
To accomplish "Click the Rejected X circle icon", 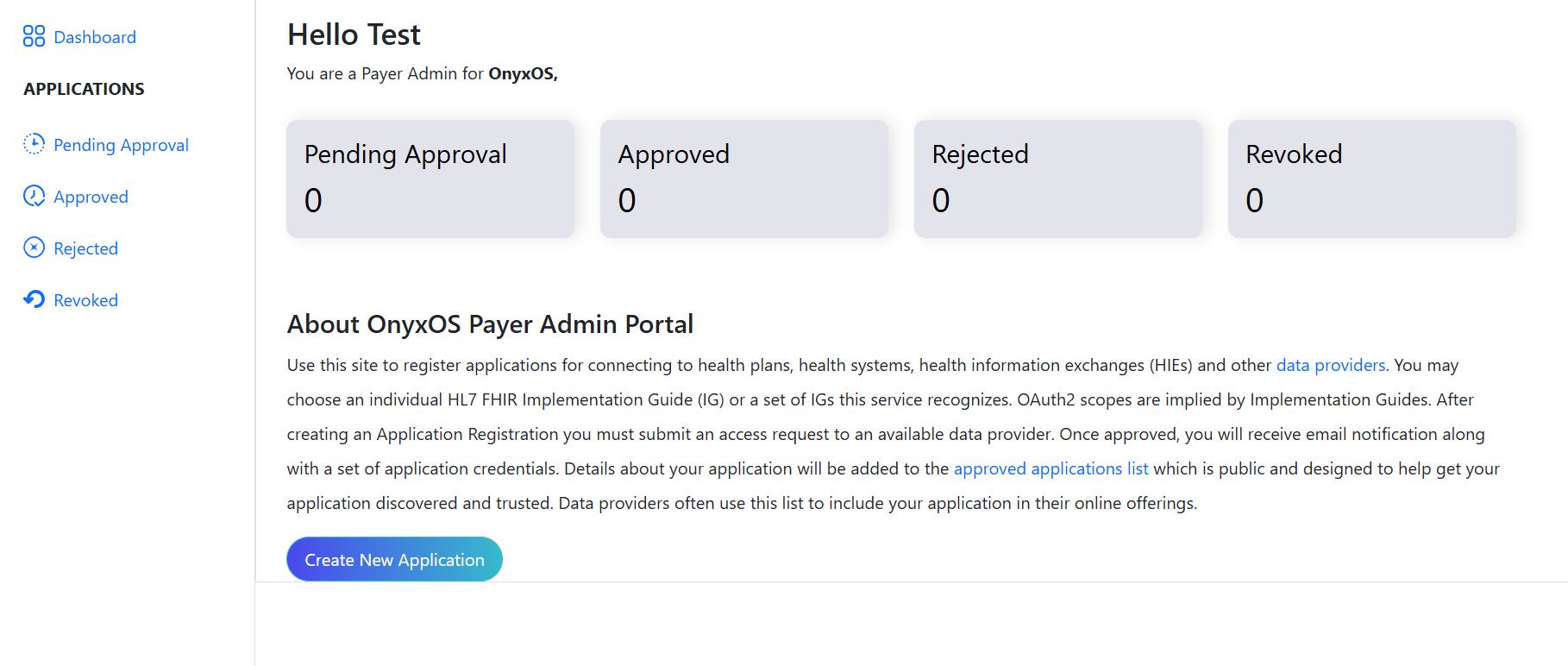I will (x=34, y=248).
